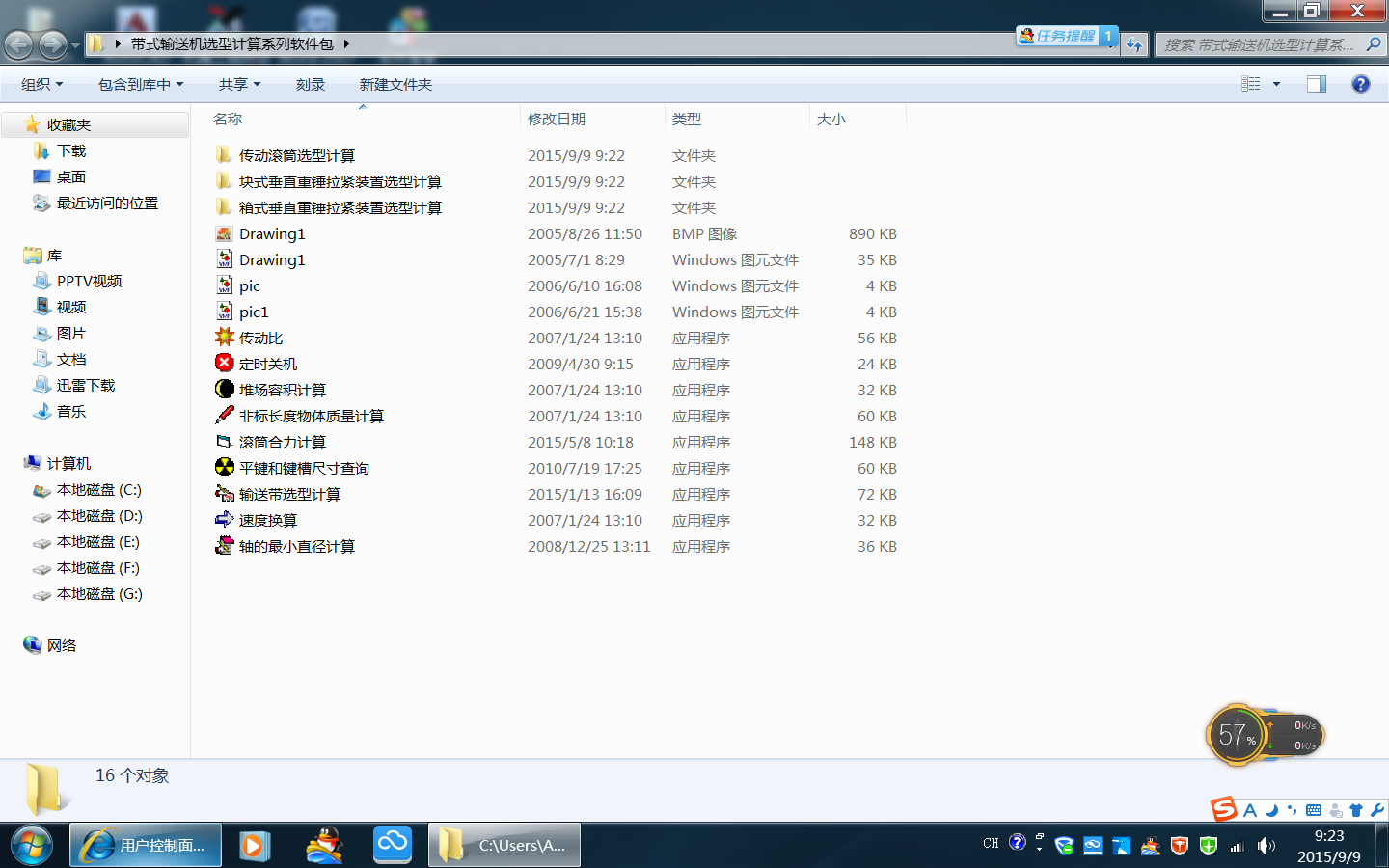Open the 组织 dropdown menu

[42, 84]
